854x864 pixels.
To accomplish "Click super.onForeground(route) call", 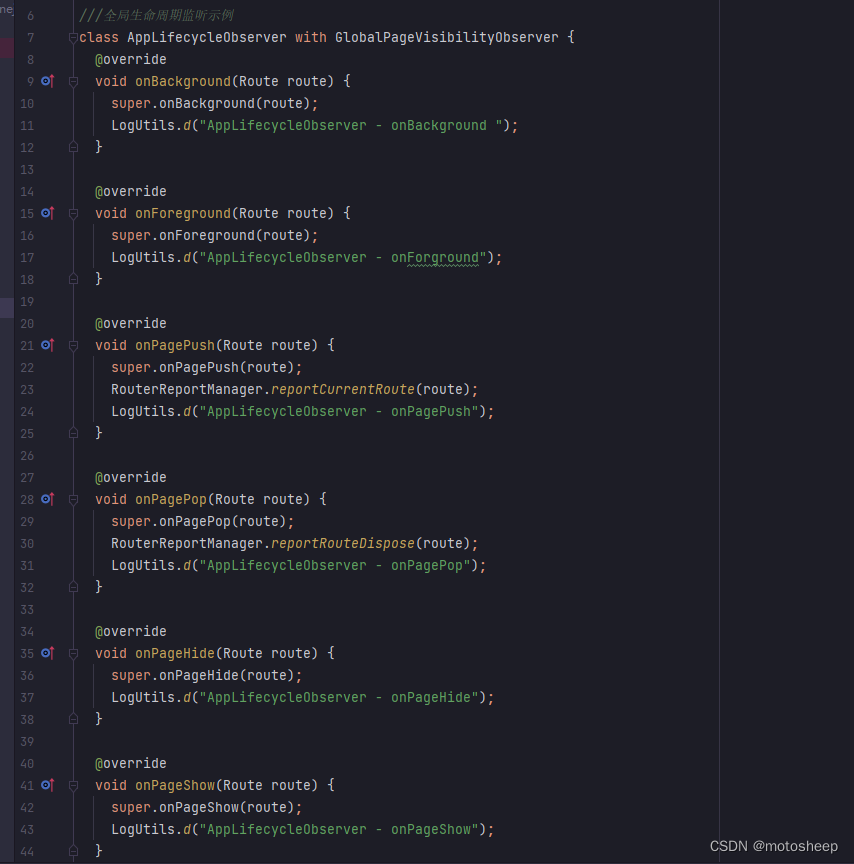I will [214, 235].
